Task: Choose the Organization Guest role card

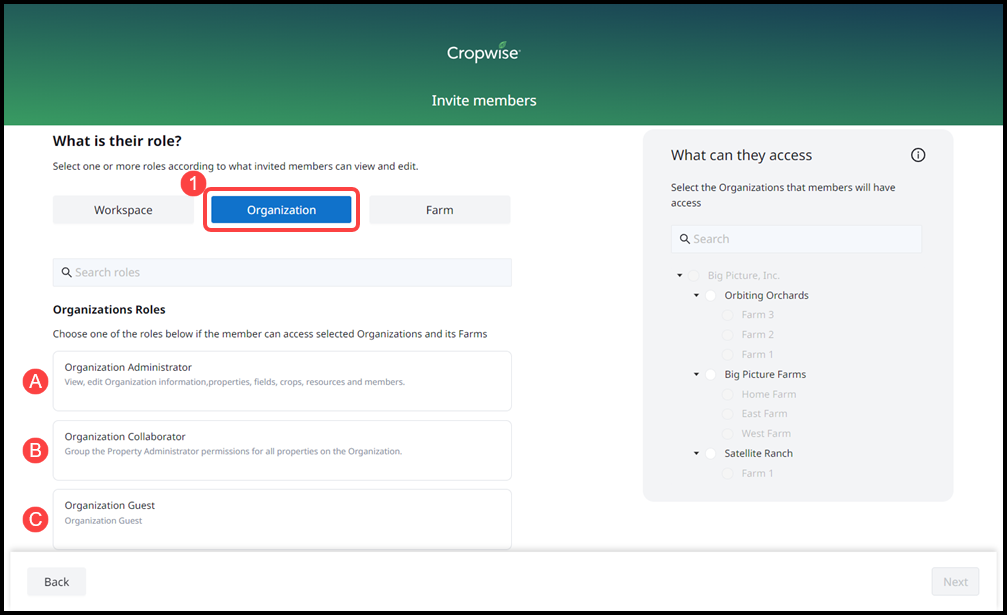Action: pyautogui.click(x=282, y=518)
